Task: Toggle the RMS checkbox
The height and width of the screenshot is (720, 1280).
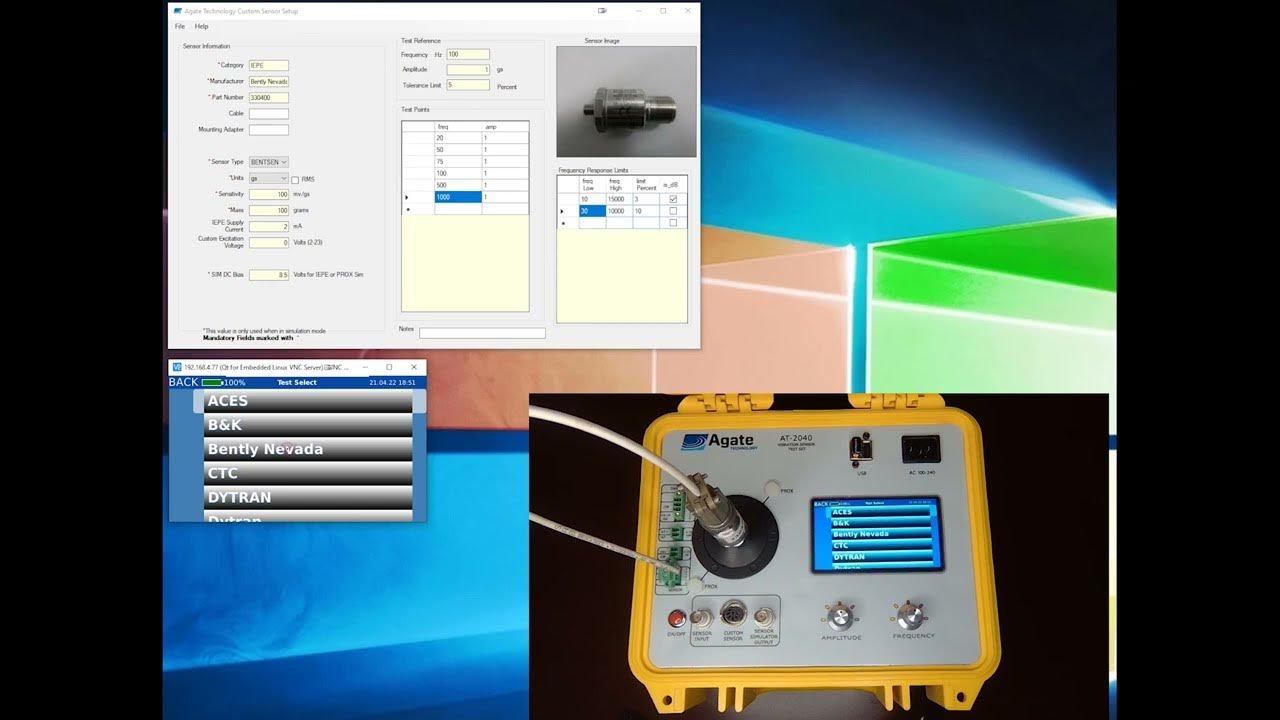Action: (x=295, y=180)
